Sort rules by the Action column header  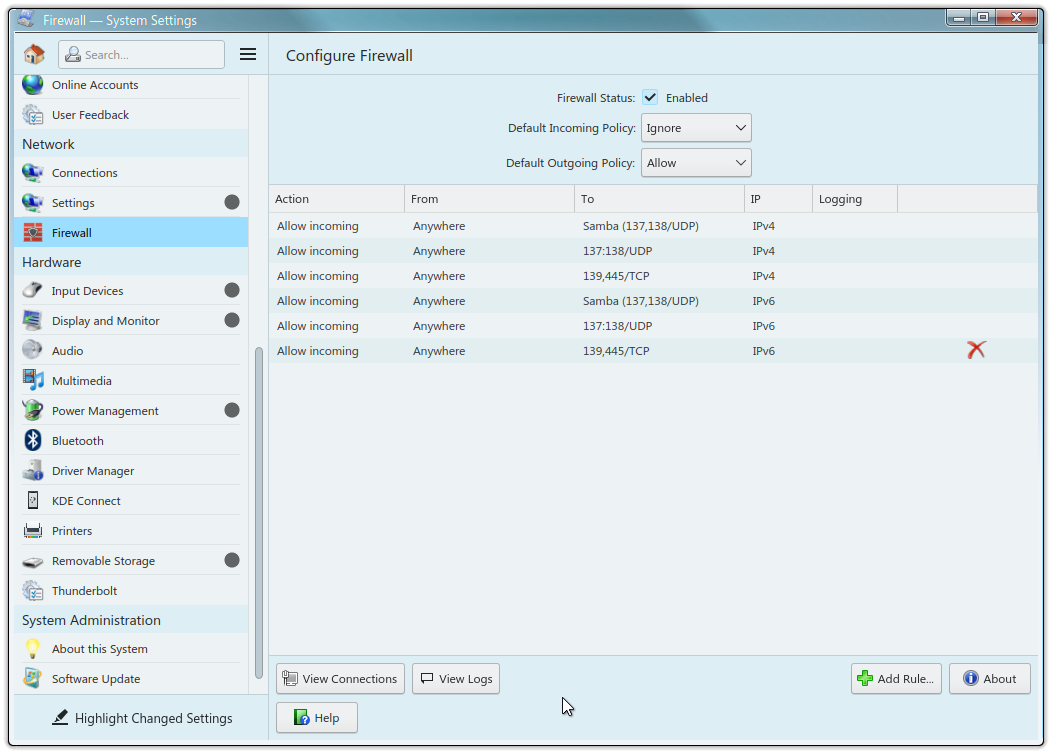tap(336, 199)
